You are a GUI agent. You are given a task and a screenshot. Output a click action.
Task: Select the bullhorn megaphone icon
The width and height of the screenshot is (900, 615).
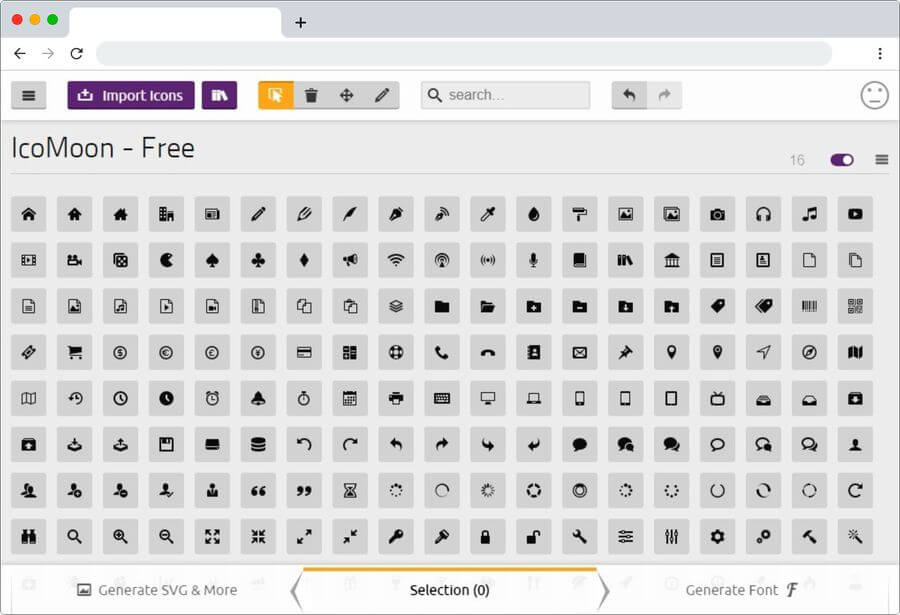(x=350, y=260)
